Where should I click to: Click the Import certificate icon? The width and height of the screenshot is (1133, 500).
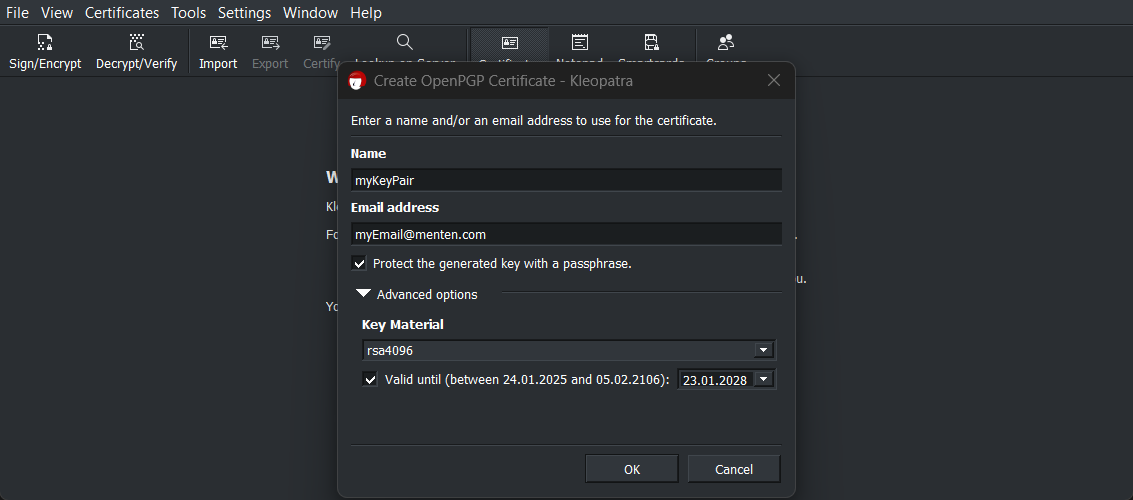[x=218, y=43]
